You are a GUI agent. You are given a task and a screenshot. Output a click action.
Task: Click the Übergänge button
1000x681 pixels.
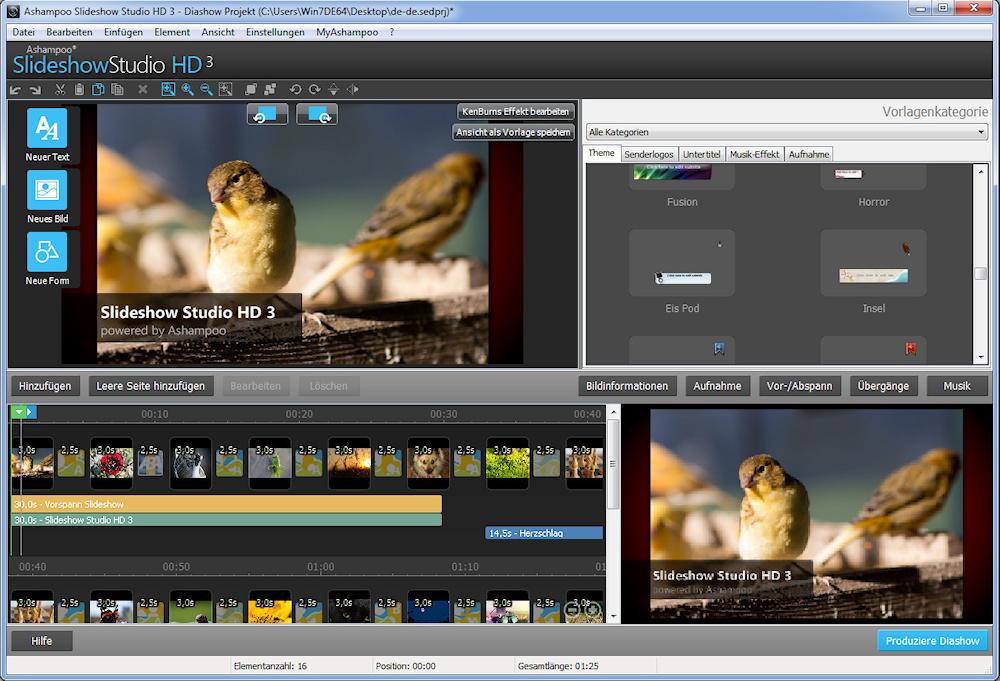[883, 386]
